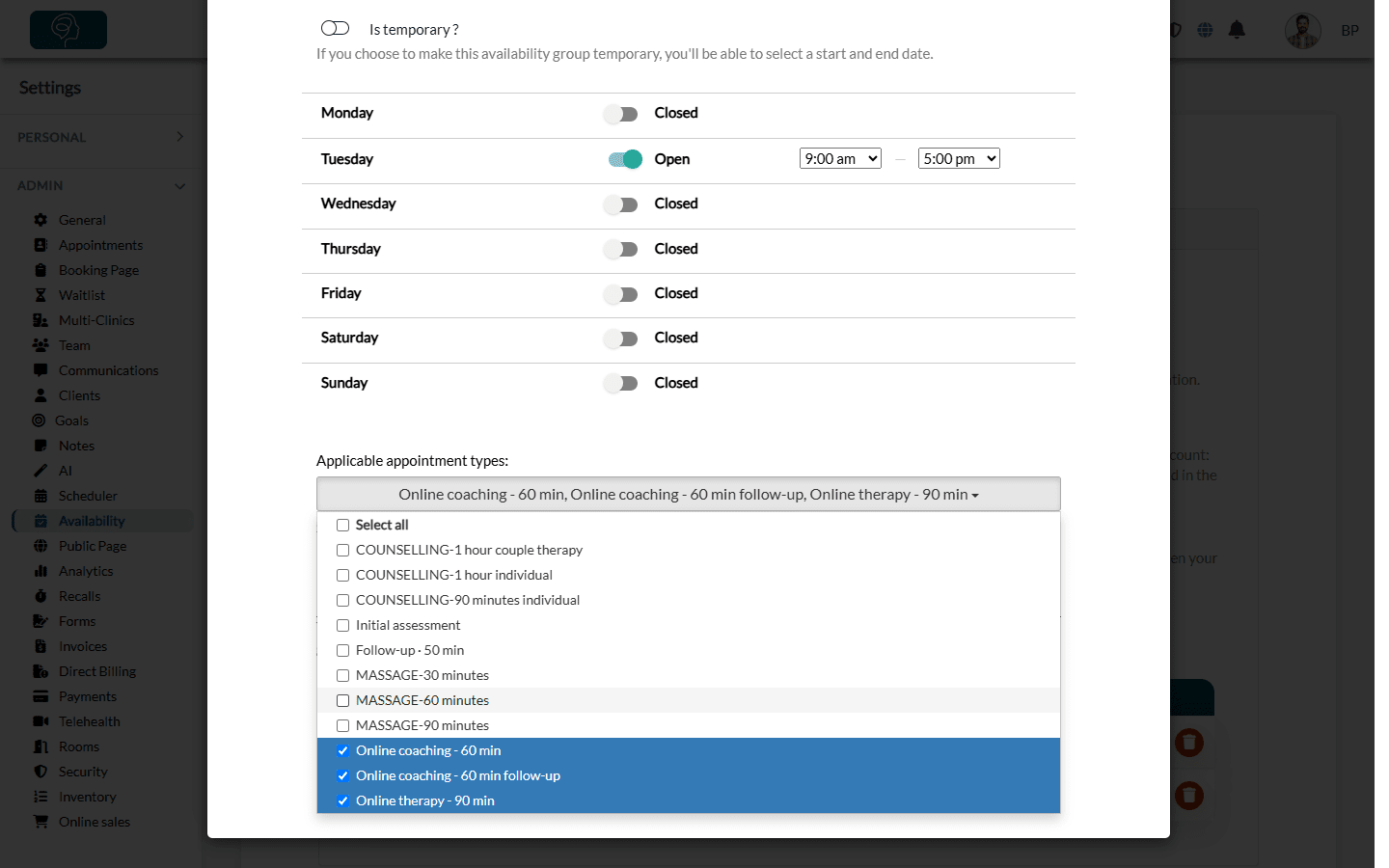The height and width of the screenshot is (868, 1389).
Task: Go to Public Page settings
Action: [x=93, y=546]
